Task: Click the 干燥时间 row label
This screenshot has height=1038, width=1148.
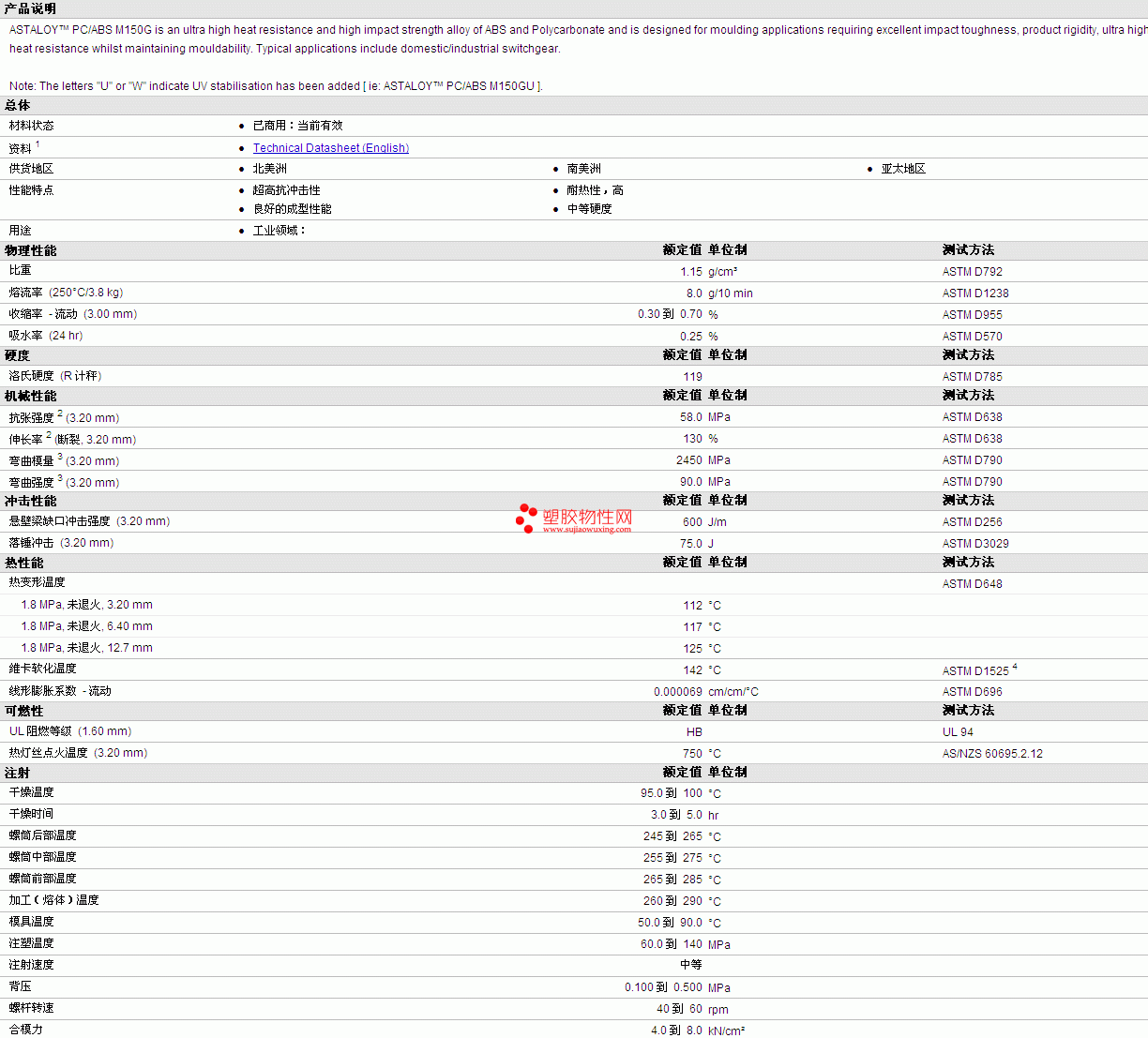Action: tap(32, 814)
